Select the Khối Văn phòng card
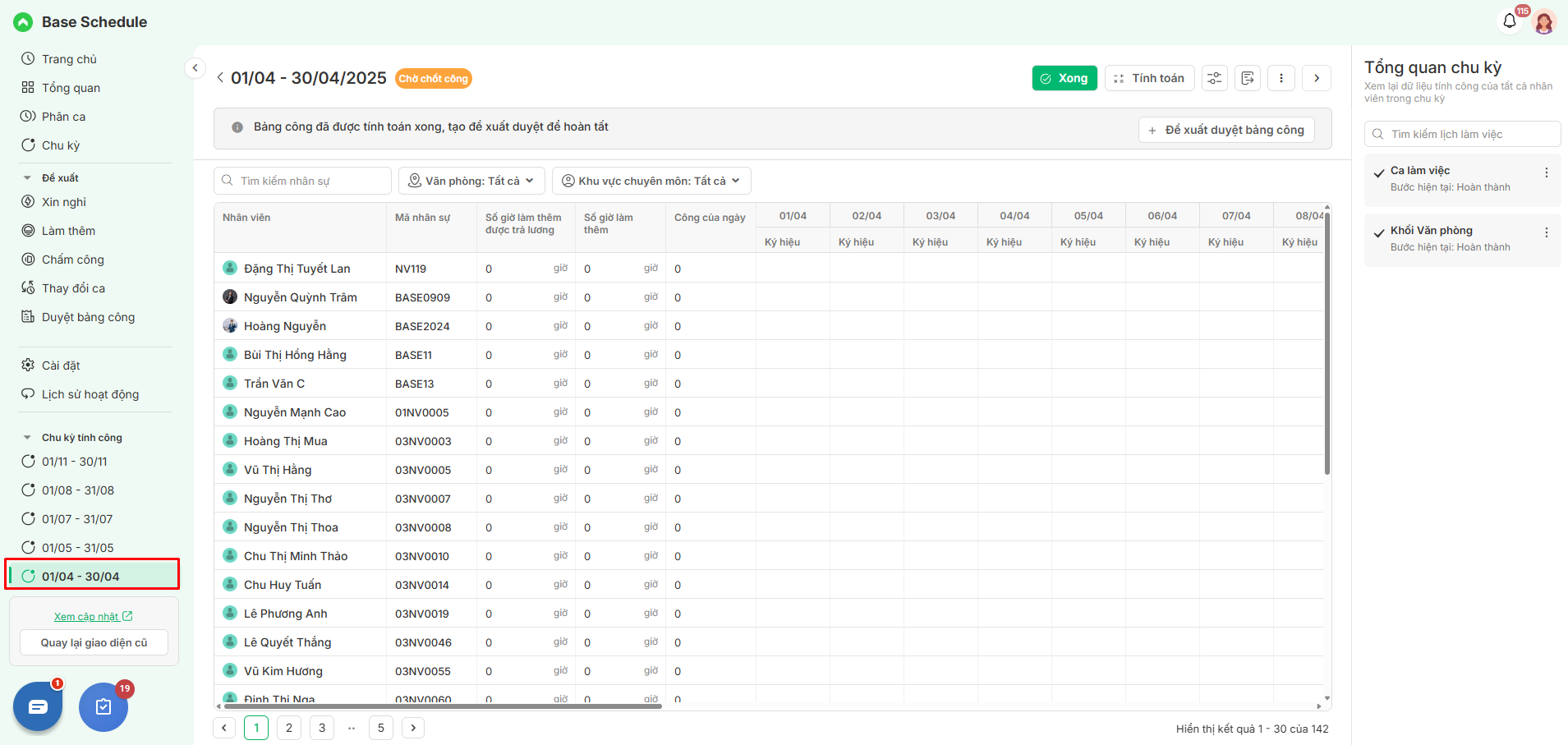 [x=1462, y=240]
